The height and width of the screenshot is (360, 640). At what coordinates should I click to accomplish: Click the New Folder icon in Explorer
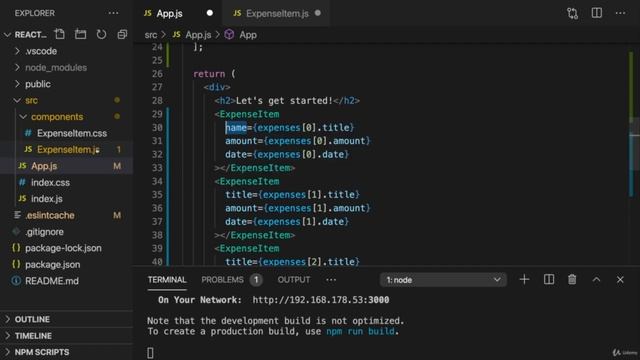click(x=80, y=34)
